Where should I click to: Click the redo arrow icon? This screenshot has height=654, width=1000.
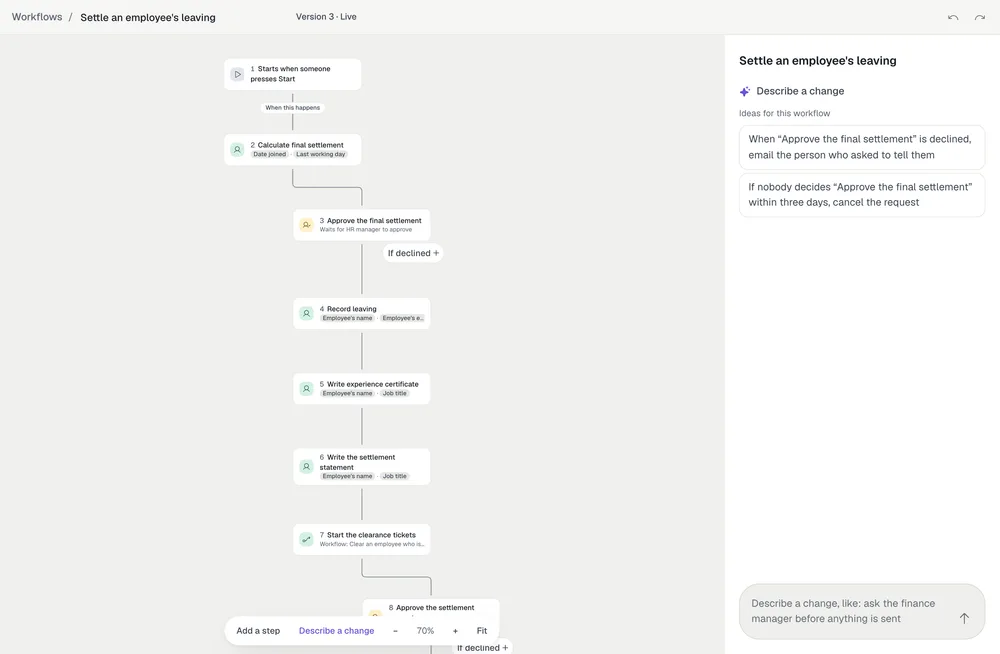point(980,17)
